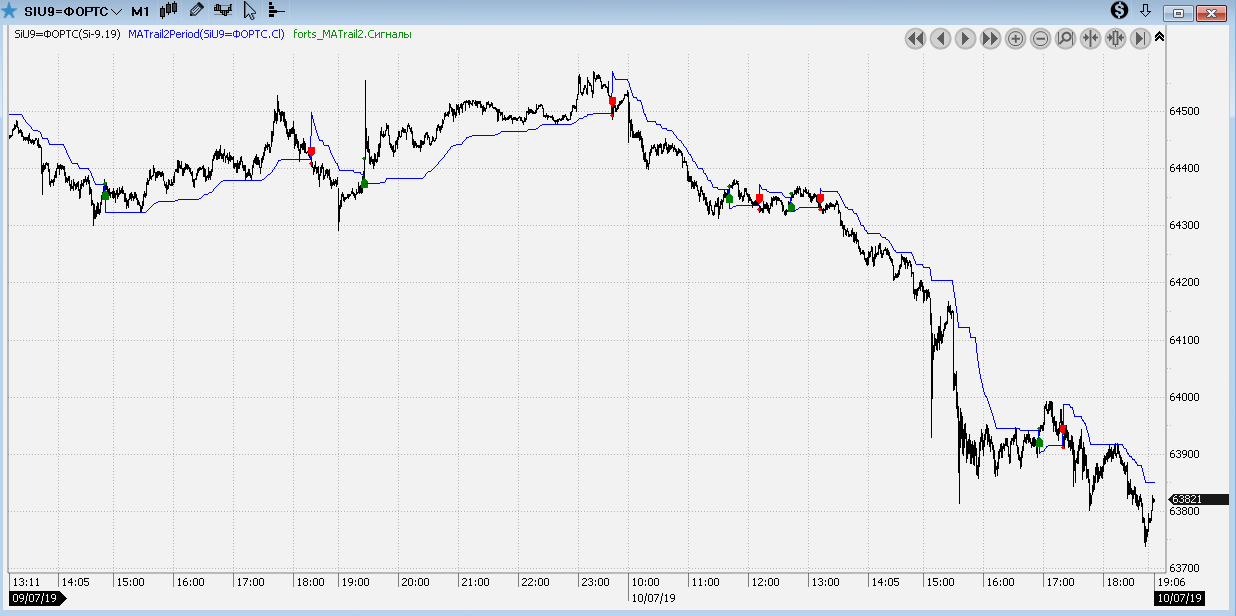Click the magnifier fit-to-view icon

(x=1065, y=39)
